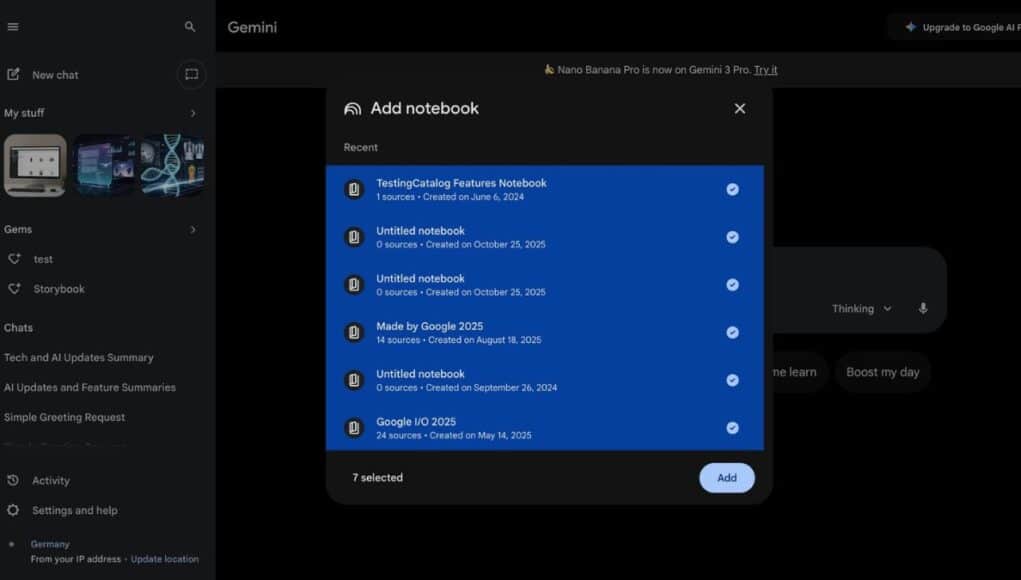Click the Boost my day suggestion chip
The width and height of the screenshot is (1021, 580).
882,372
